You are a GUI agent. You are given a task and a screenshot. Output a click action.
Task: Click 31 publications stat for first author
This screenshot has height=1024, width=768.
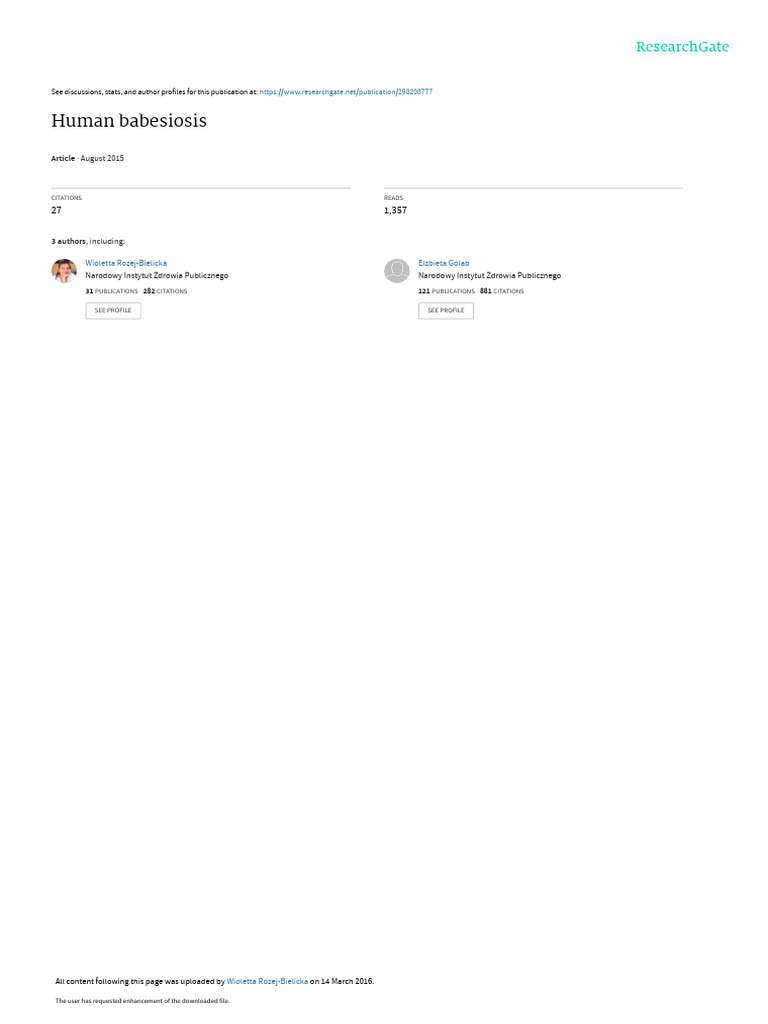coord(112,291)
